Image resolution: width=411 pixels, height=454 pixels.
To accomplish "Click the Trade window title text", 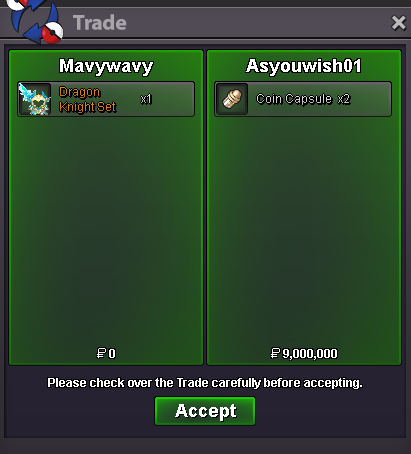I will click(x=100, y=23).
